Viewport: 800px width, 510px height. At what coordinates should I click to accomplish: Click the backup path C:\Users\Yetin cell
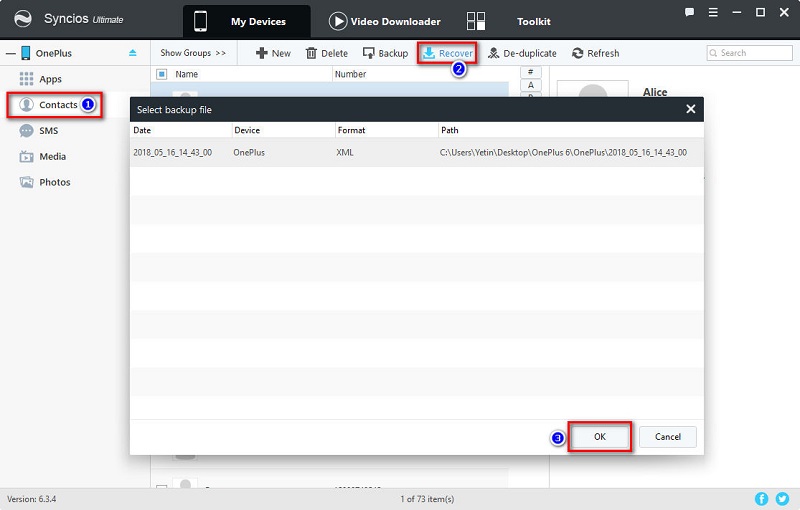click(563, 152)
